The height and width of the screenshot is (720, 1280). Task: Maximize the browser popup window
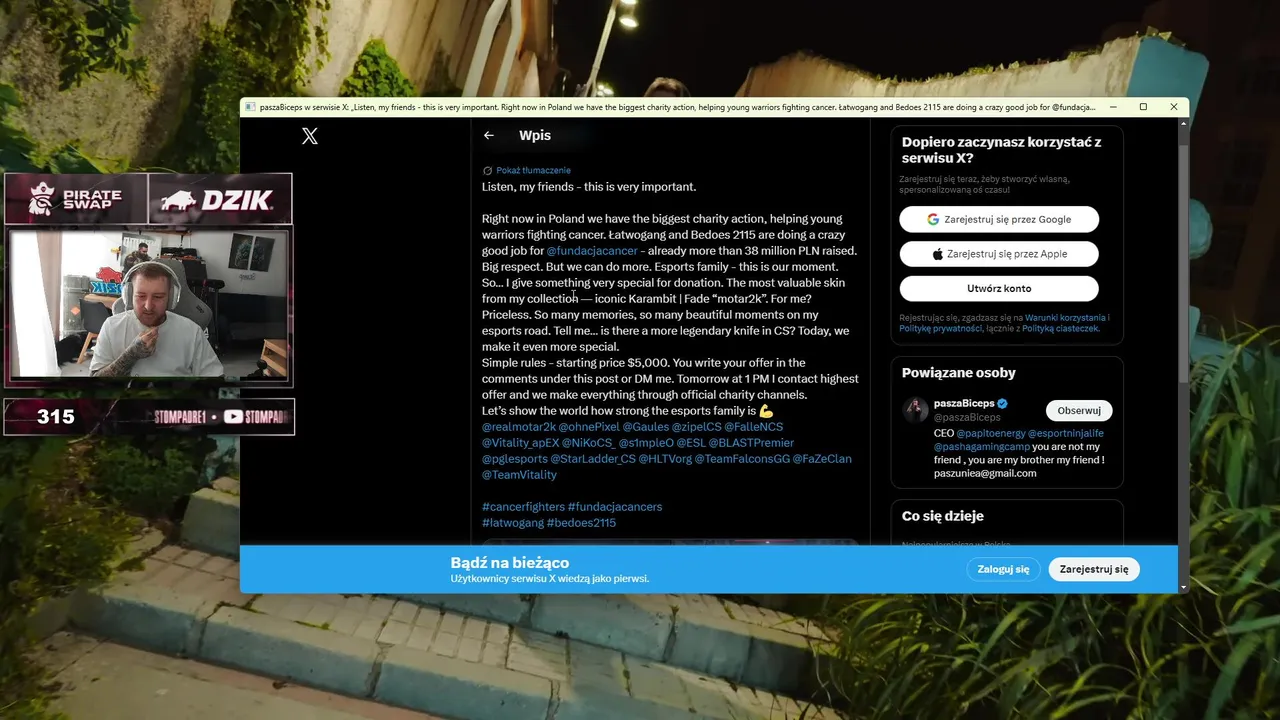[x=1143, y=107]
